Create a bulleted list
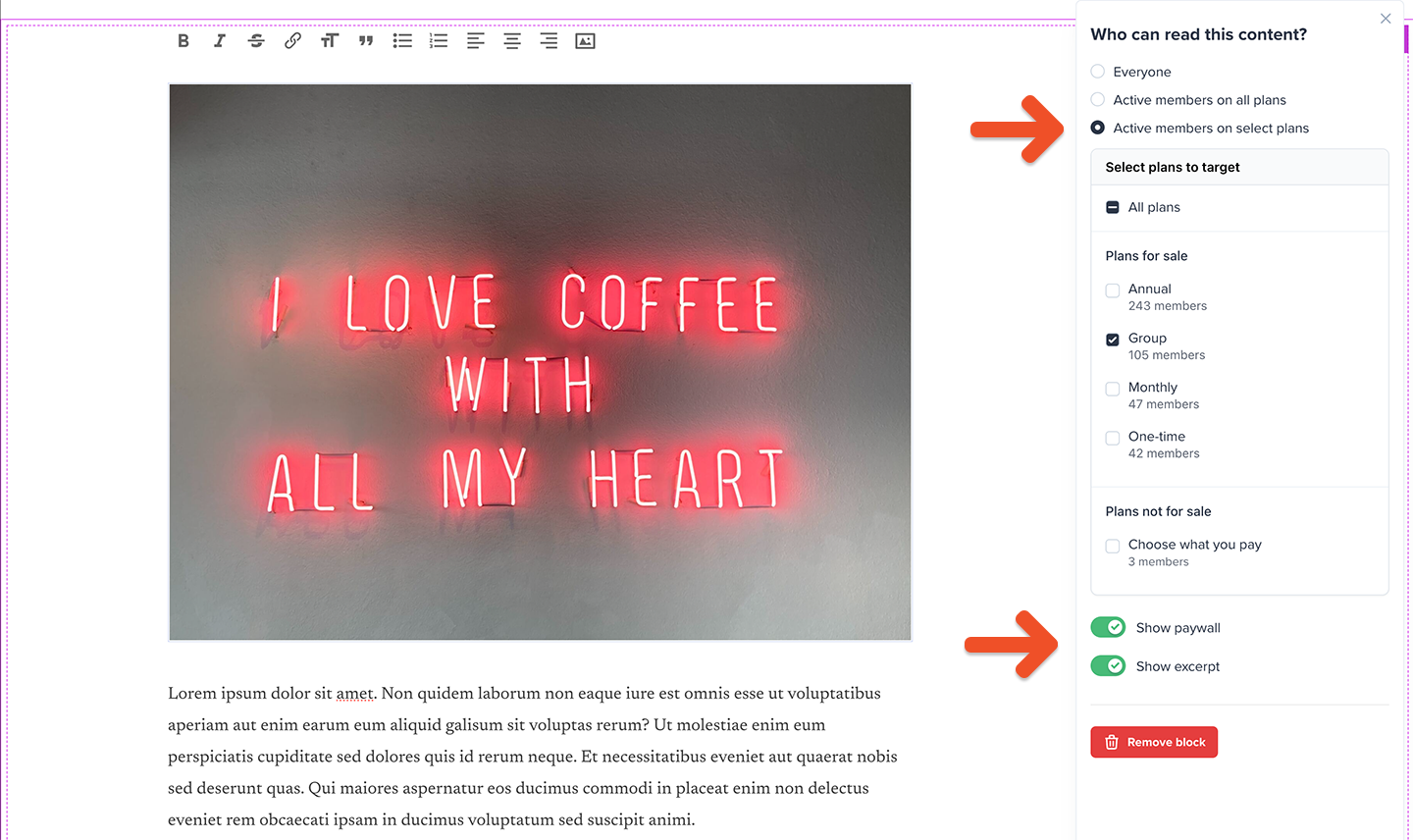Screen dimensions: 1413x840 402,41
